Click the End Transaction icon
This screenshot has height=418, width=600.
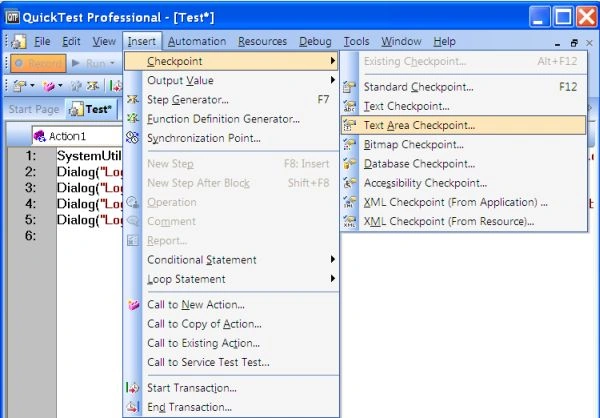(x=133, y=407)
